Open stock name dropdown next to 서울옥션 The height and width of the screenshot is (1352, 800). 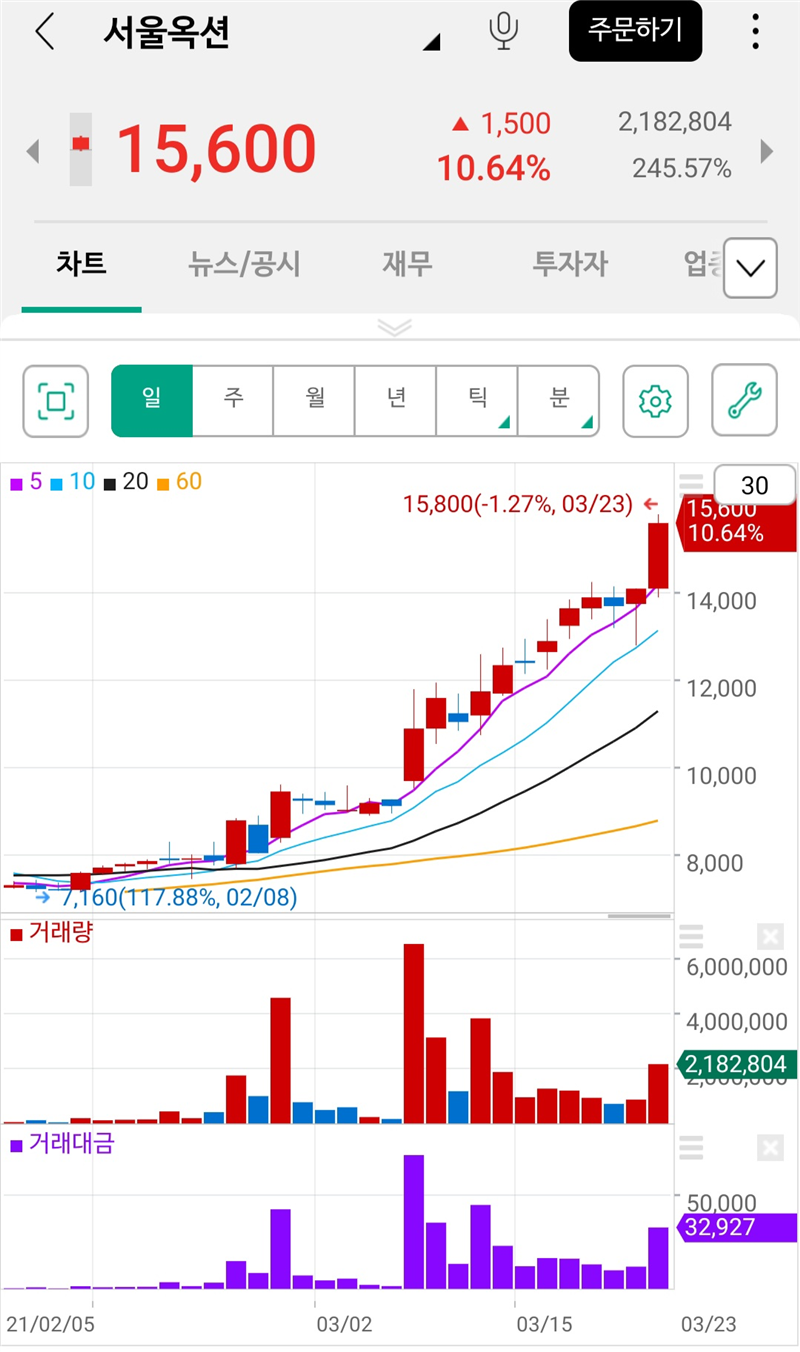coord(432,42)
